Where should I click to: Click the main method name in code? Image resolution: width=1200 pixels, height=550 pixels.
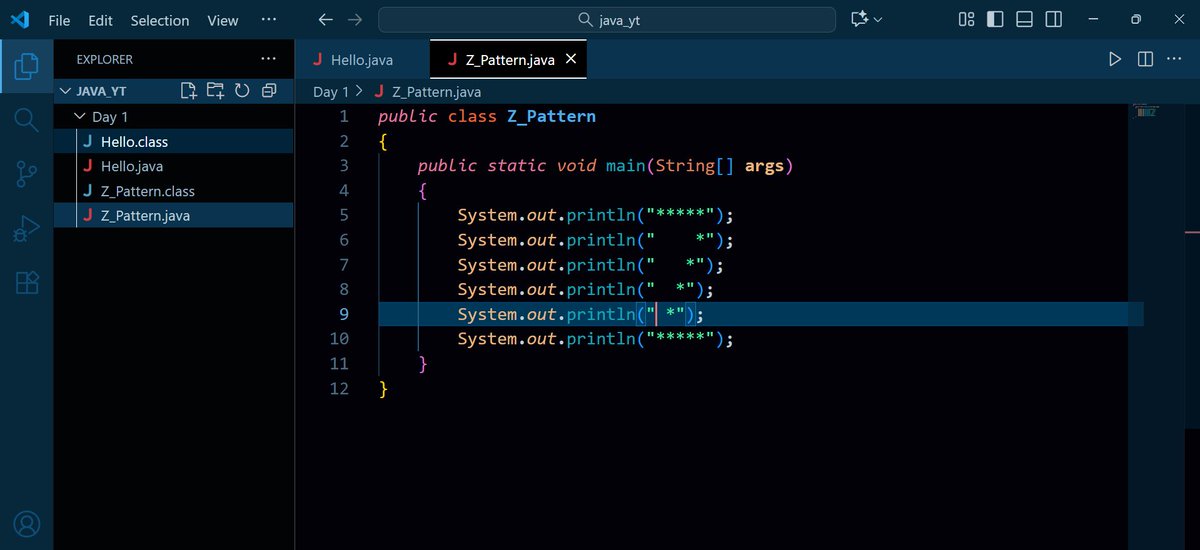pos(626,165)
